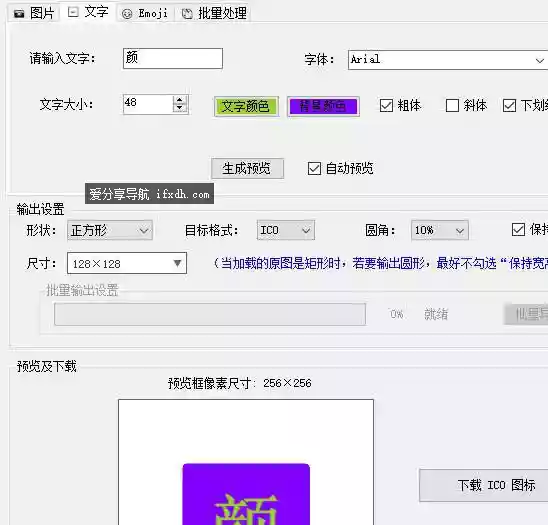Switch to the 图片 tab
548x525 pixels.
click(x=34, y=13)
